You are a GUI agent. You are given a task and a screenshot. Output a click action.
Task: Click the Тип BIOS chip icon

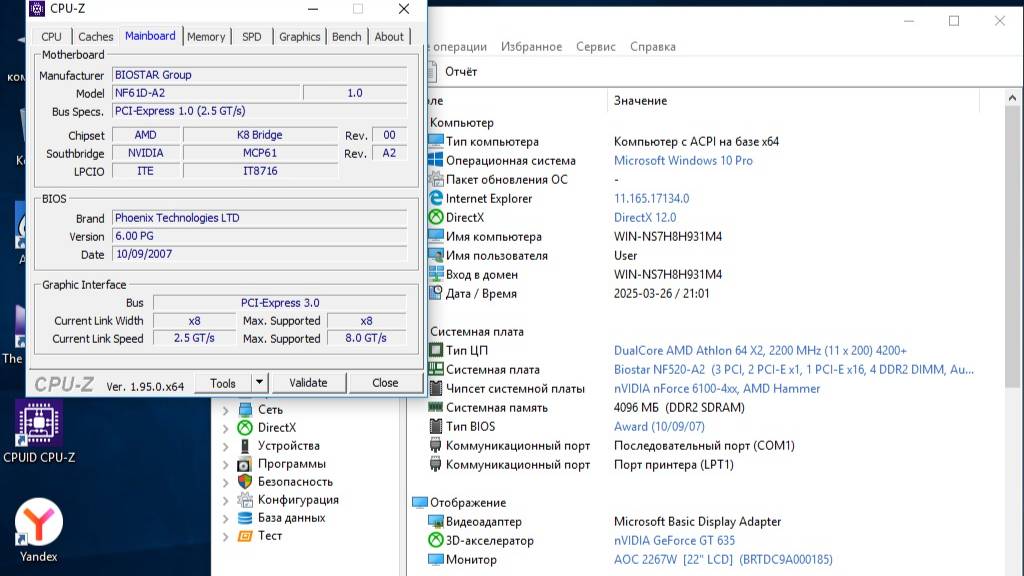436,426
